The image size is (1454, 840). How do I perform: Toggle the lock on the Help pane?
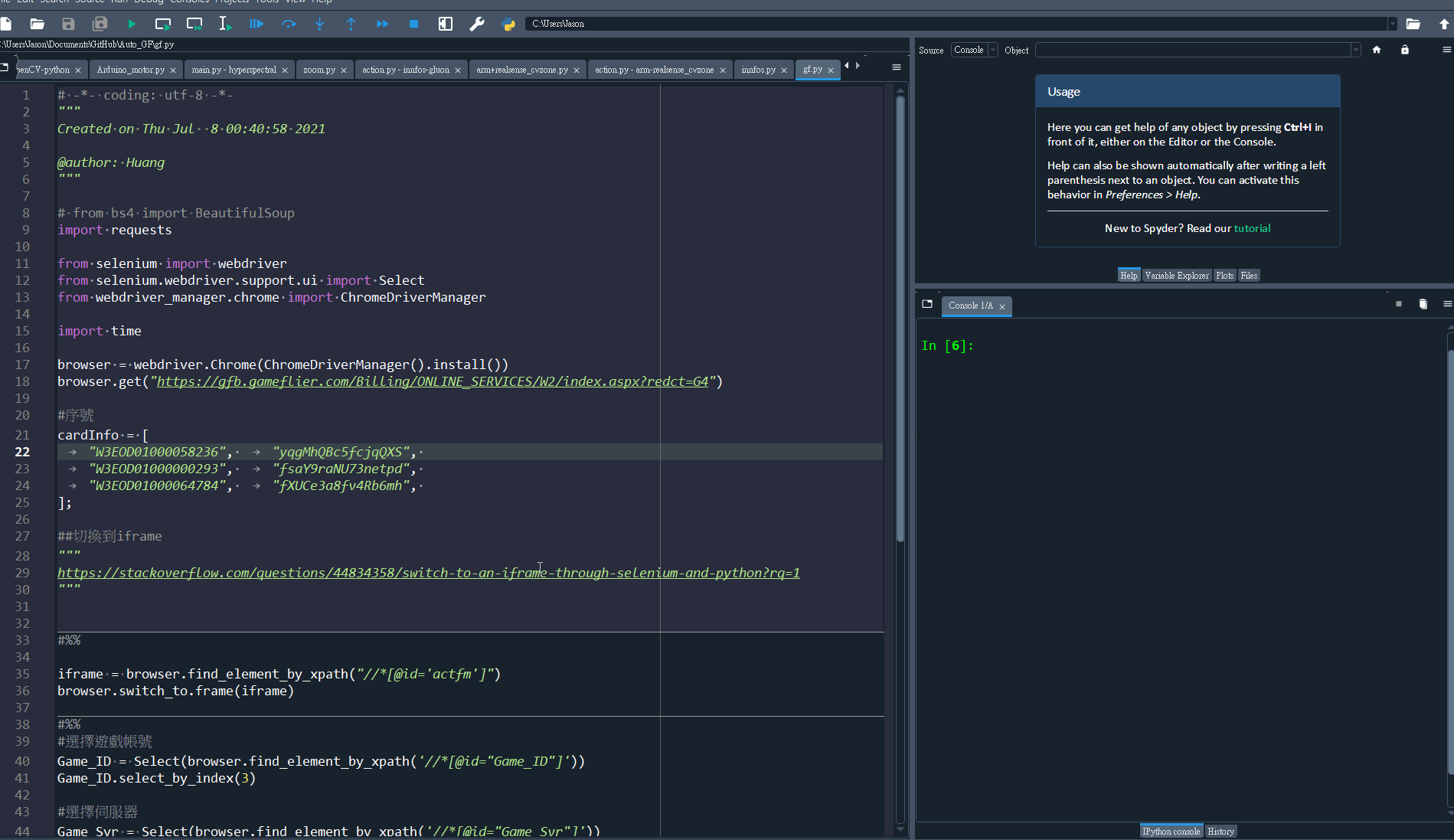[x=1404, y=49]
